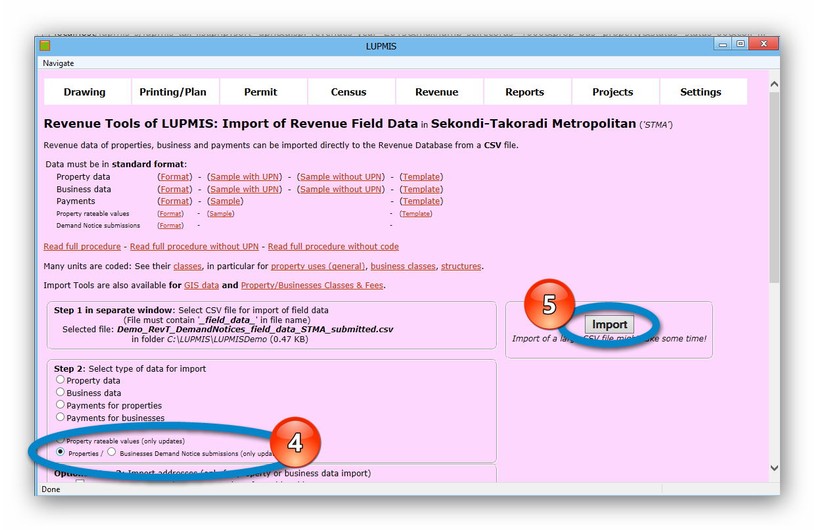The width and height of the screenshot is (814, 530).
Task: Click the vertical scrollbar thumb
Action: coord(774,187)
